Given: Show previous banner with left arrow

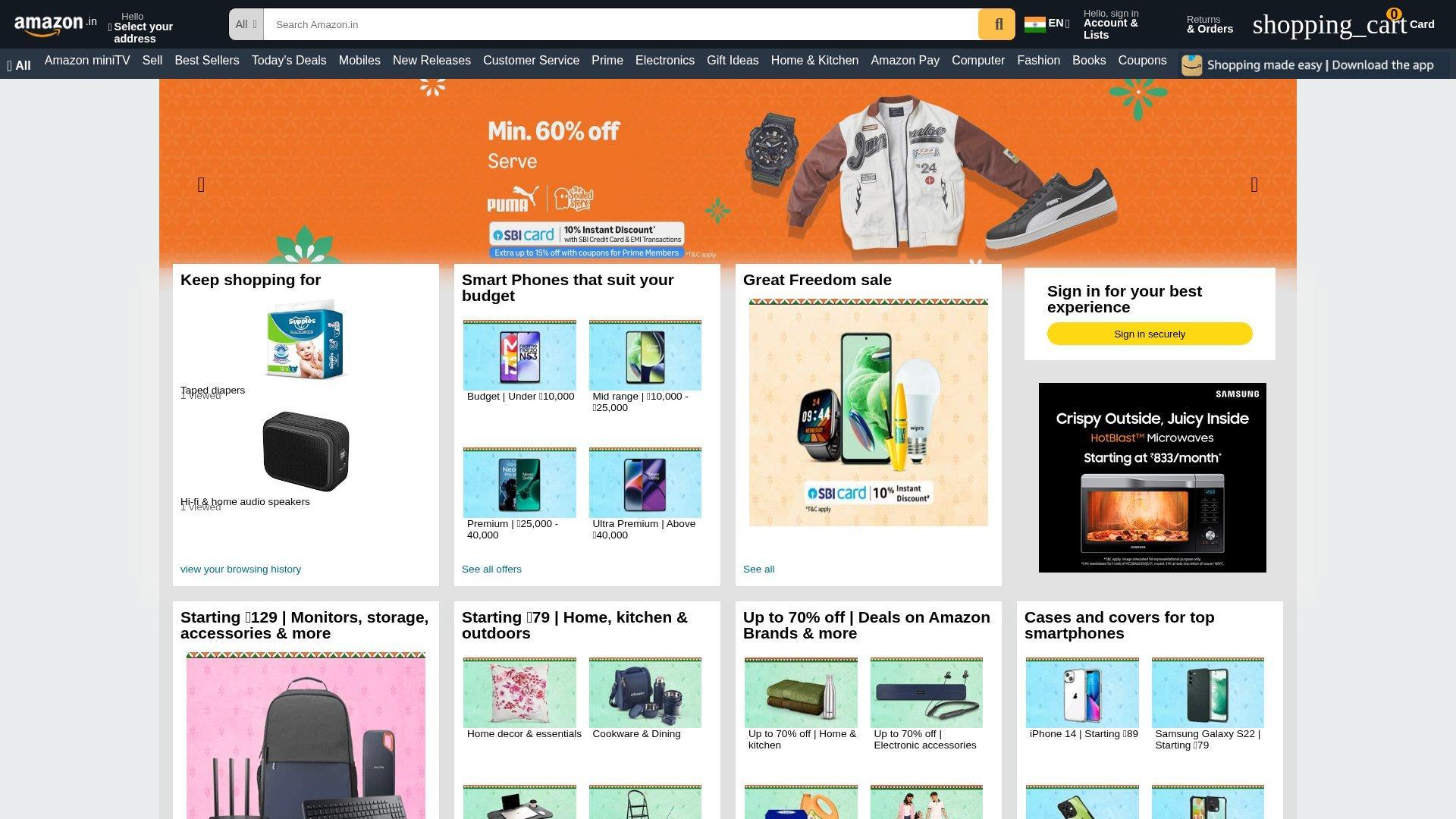Looking at the screenshot, I should pyautogui.click(x=201, y=185).
